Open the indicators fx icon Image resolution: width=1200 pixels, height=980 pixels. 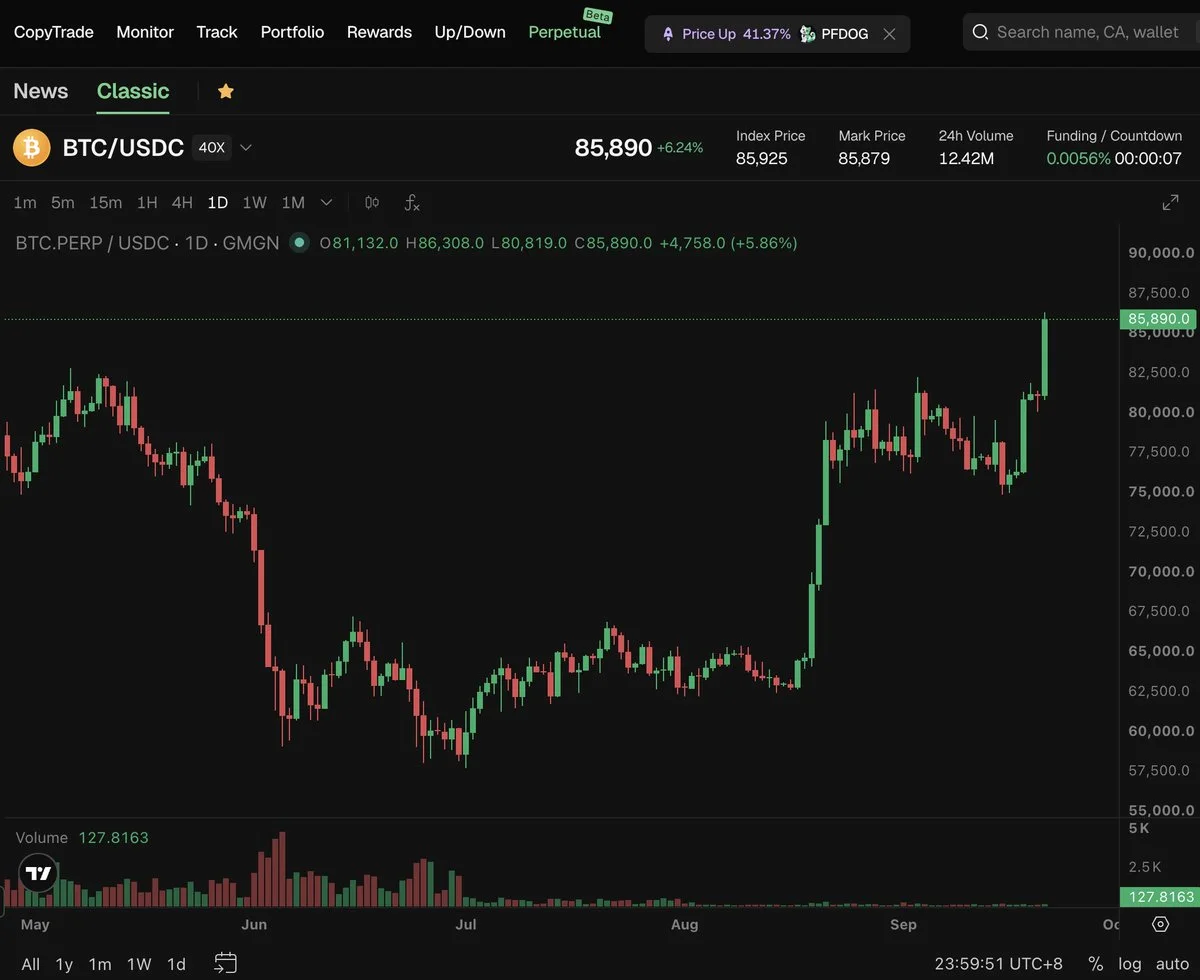click(x=411, y=203)
